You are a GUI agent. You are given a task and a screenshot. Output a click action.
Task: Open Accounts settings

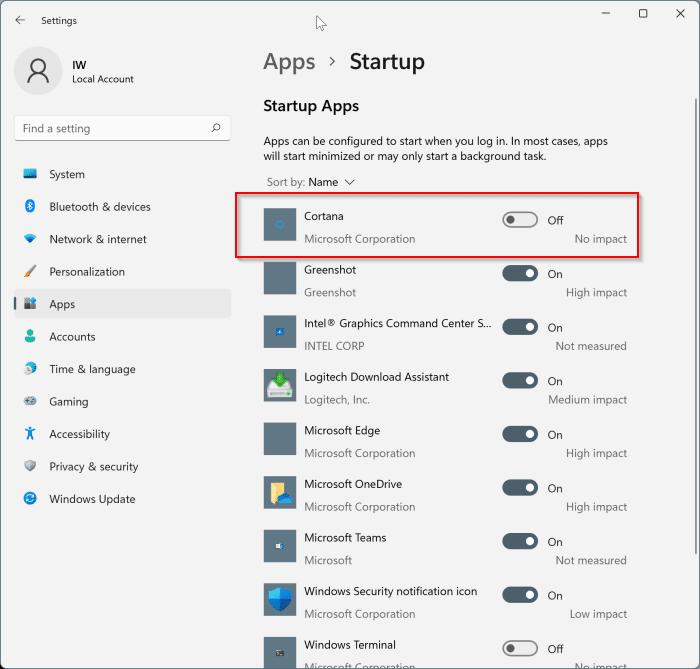click(123, 337)
